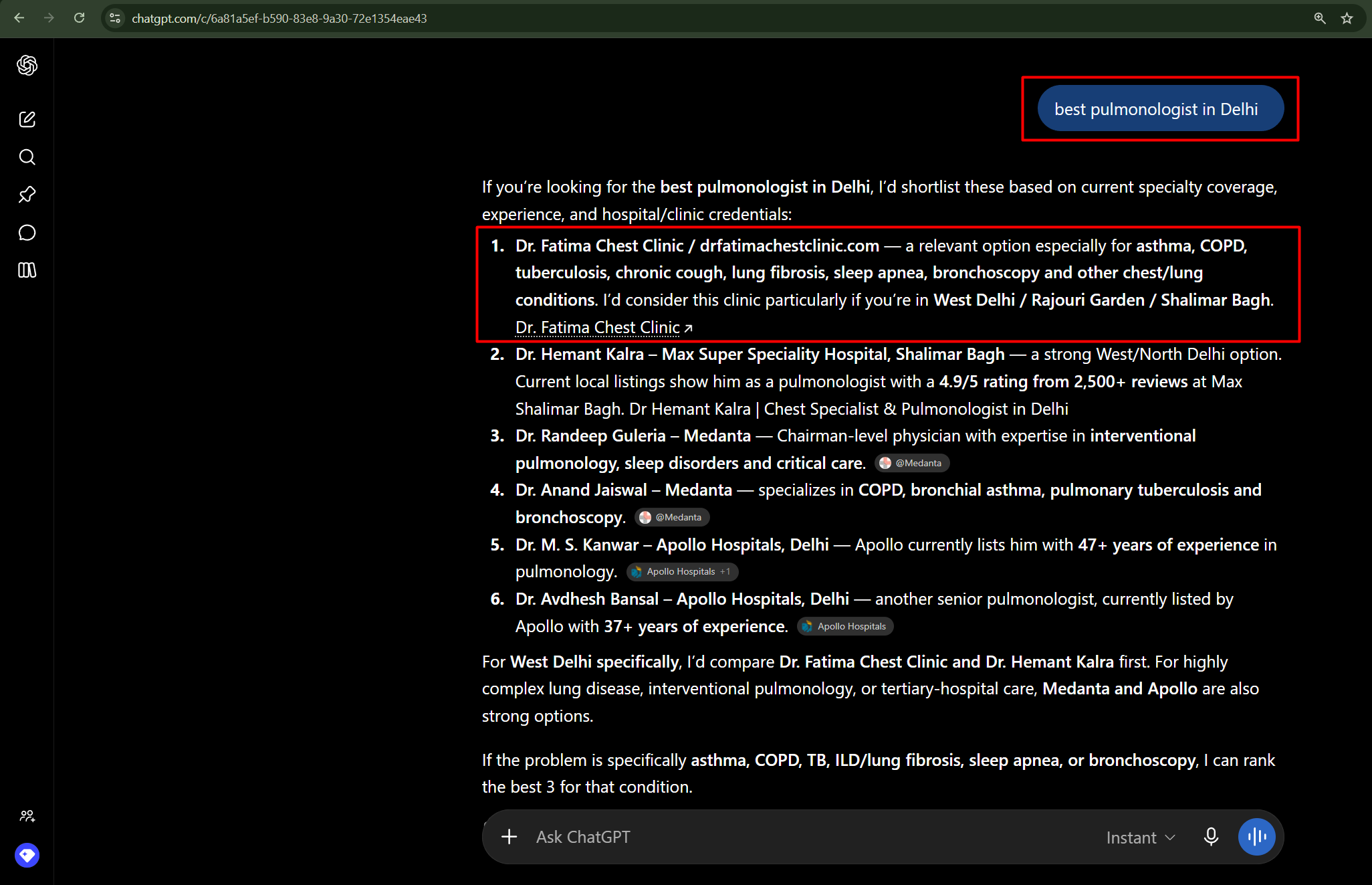This screenshot has width=1372, height=885.
Task: Click 'Dr. M. S. Kanwar – Apollo Hospitals, Delhi' text
Action: 672,545
